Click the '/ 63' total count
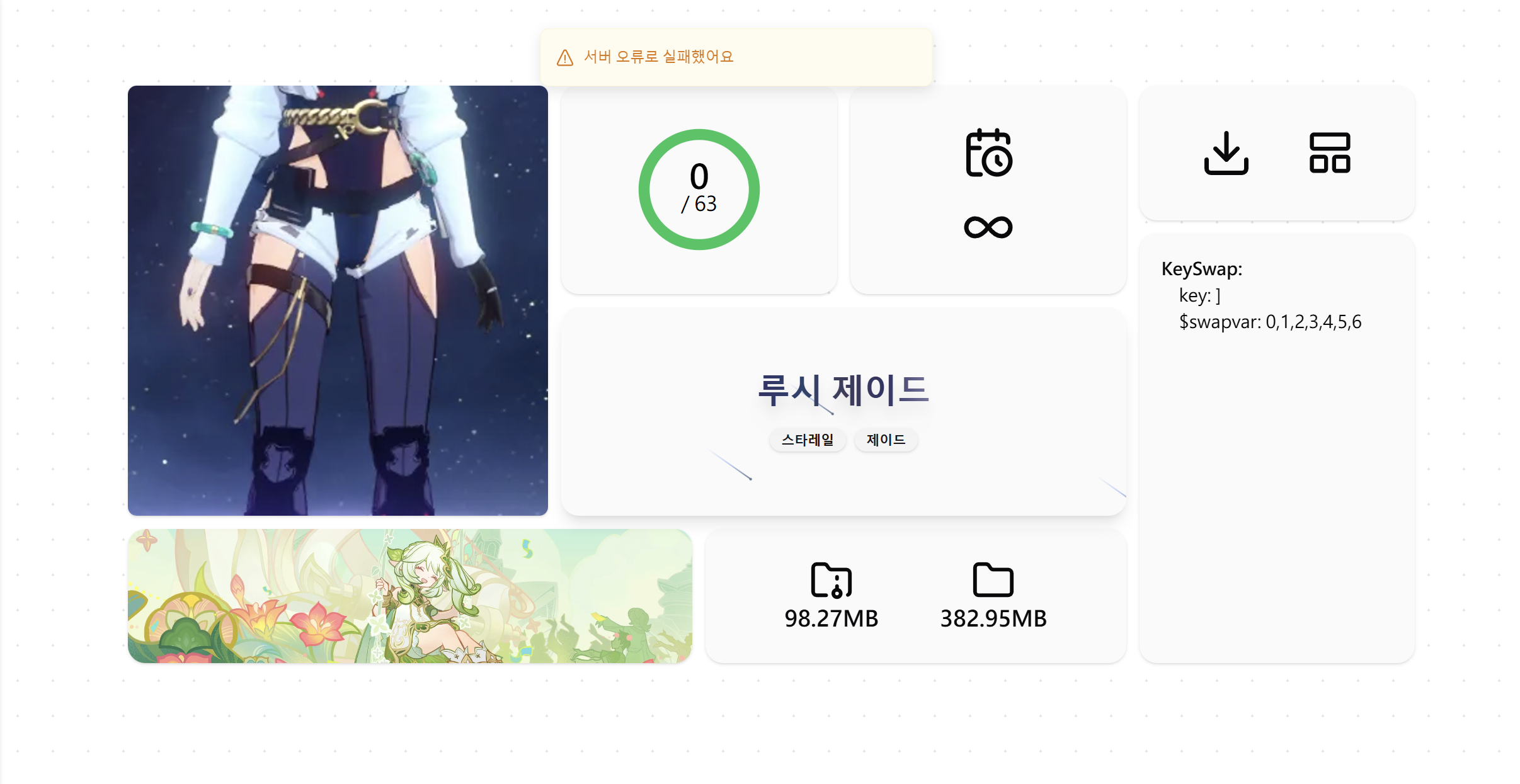 click(x=699, y=204)
